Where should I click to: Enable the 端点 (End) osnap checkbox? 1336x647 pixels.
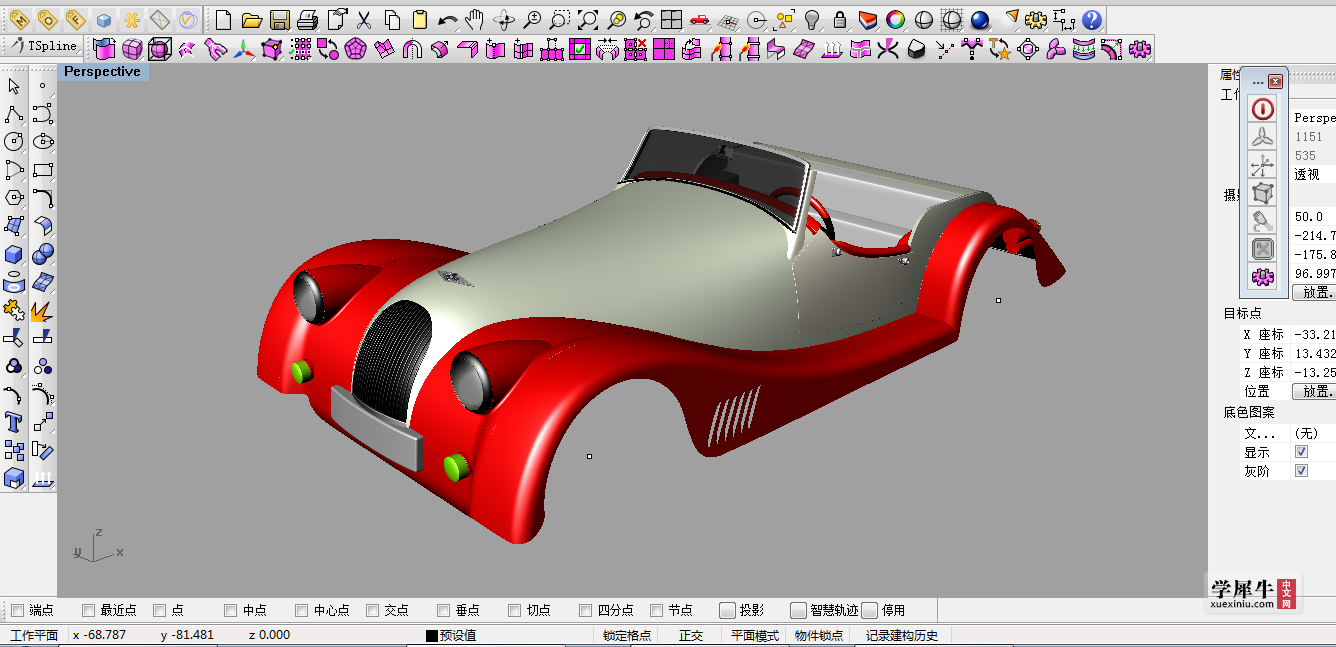click(x=17, y=610)
